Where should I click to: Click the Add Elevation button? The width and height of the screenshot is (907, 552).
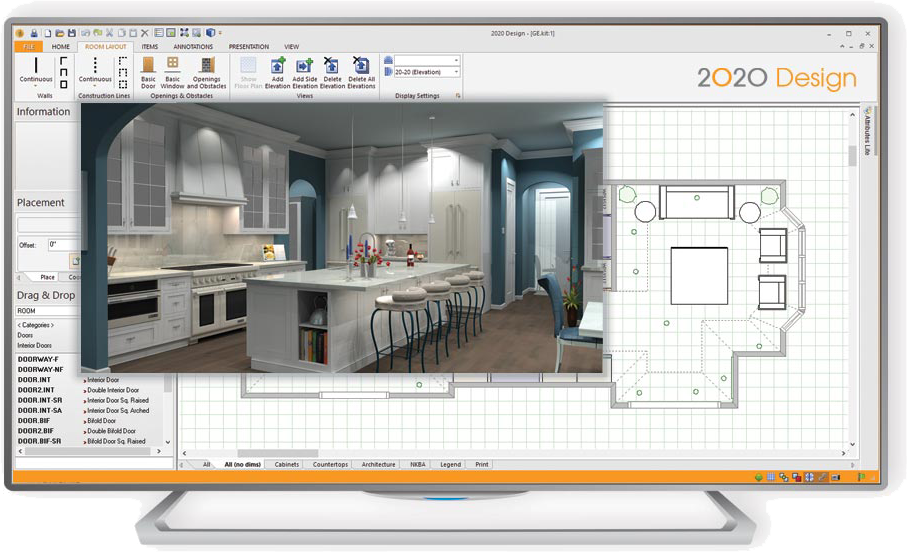coord(278,72)
